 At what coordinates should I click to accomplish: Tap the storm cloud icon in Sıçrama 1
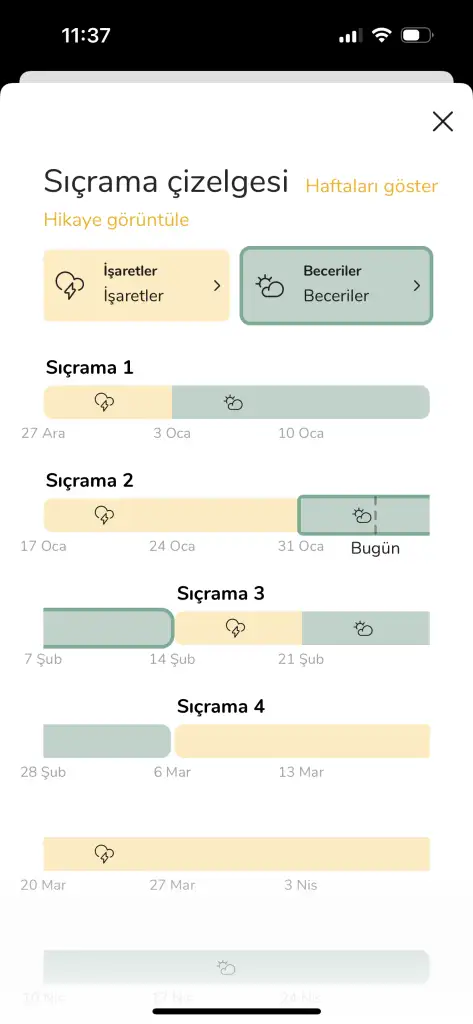point(104,402)
